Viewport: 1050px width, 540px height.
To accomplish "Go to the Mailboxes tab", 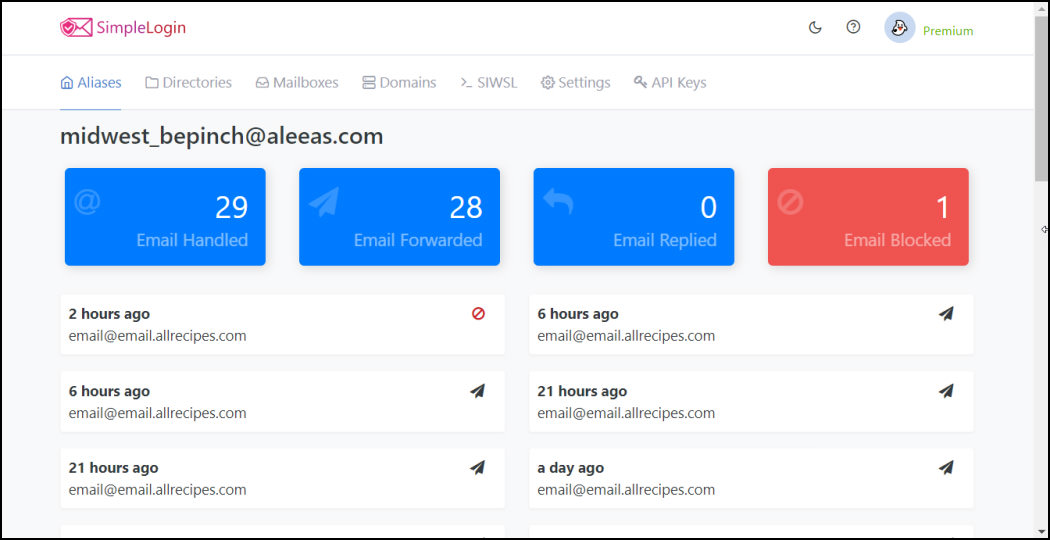I will pyautogui.click(x=297, y=82).
